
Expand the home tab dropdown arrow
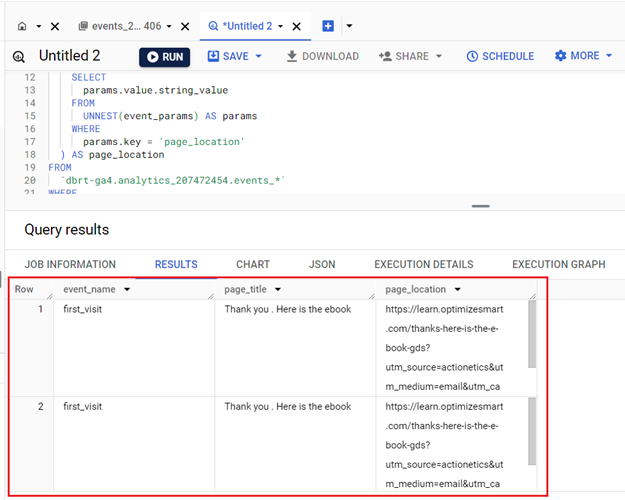point(39,26)
